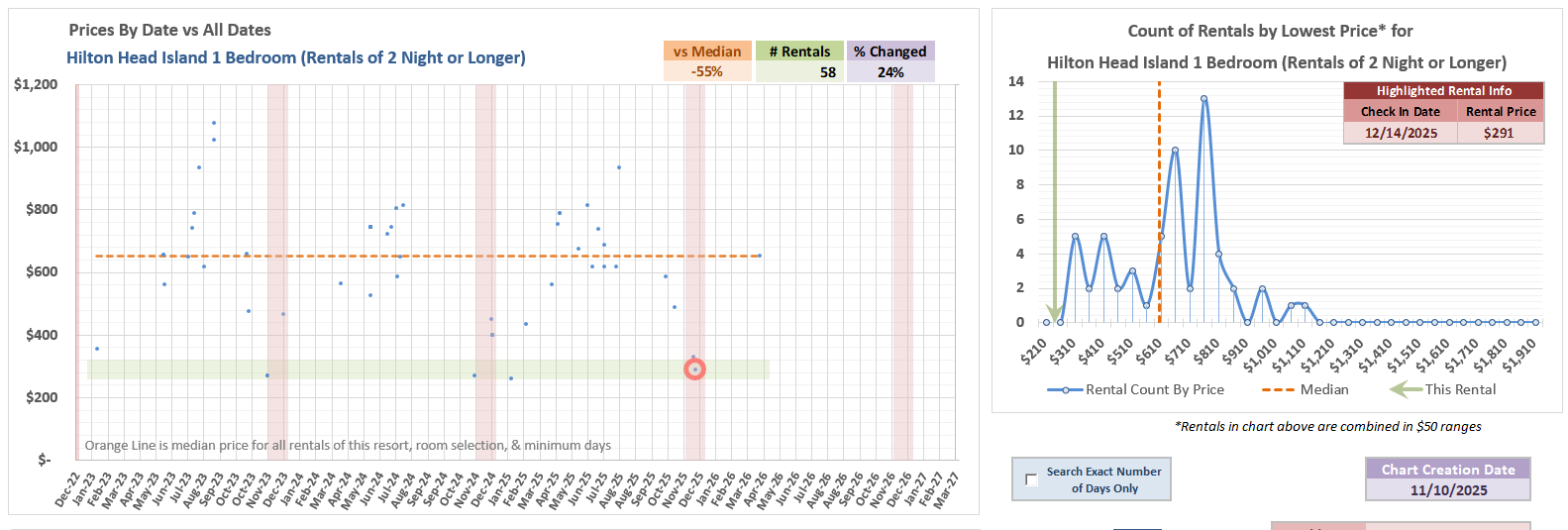The width and height of the screenshot is (1568, 530).
Task: Click the 24% changed value cell
Action: (x=889, y=72)
